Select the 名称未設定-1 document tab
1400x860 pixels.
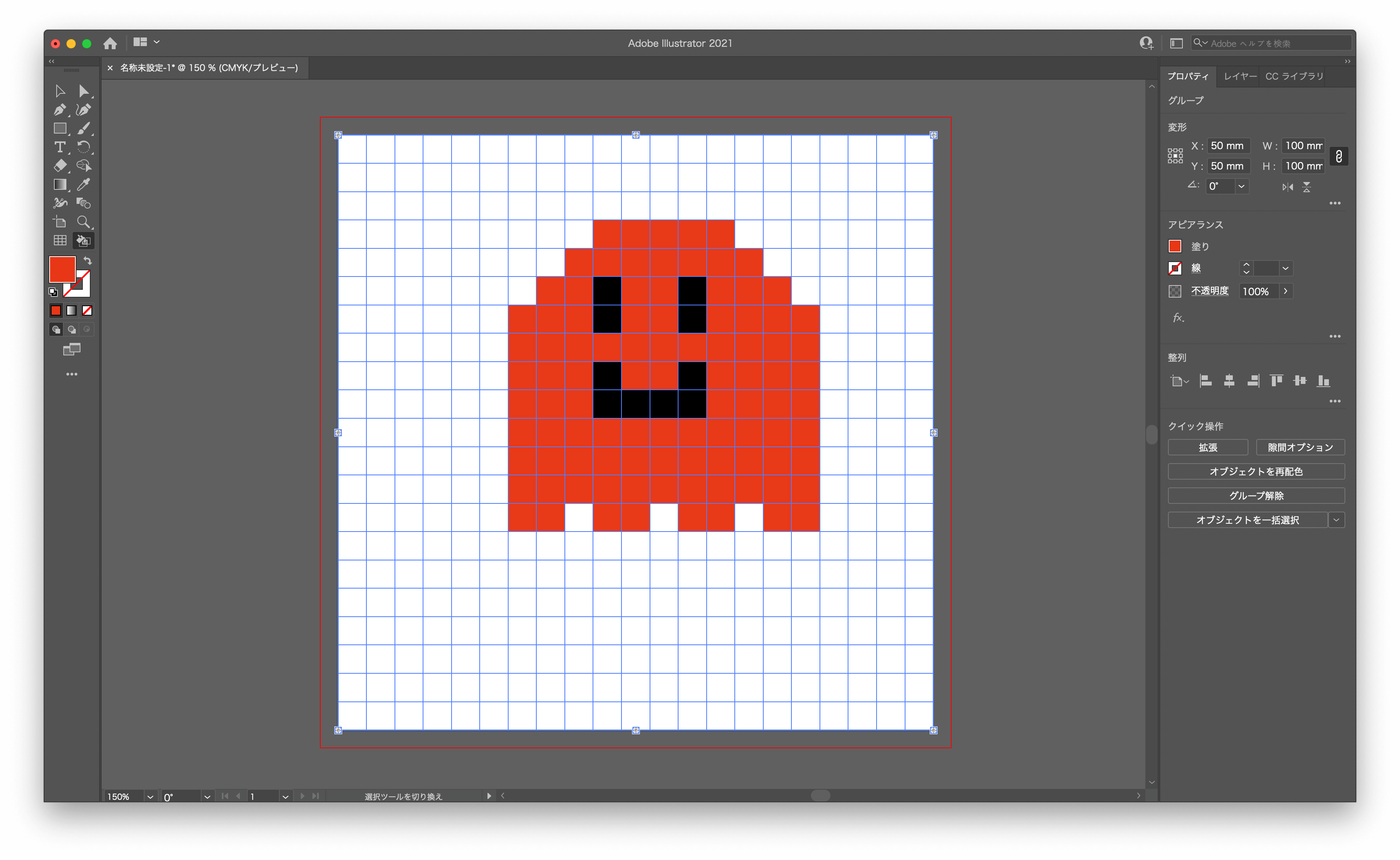pyautogui.click(x=209, y=68)
